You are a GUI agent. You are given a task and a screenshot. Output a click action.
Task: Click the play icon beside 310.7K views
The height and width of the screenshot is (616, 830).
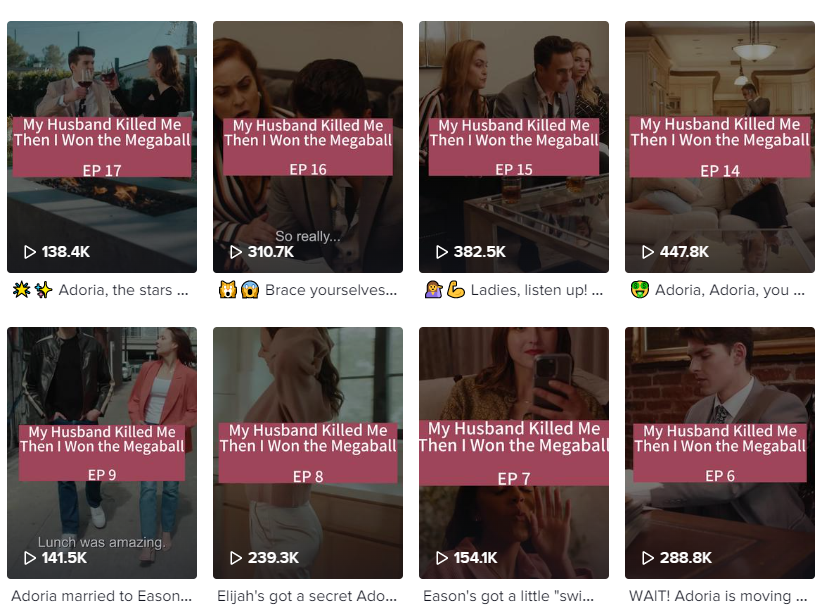point(236,252)
